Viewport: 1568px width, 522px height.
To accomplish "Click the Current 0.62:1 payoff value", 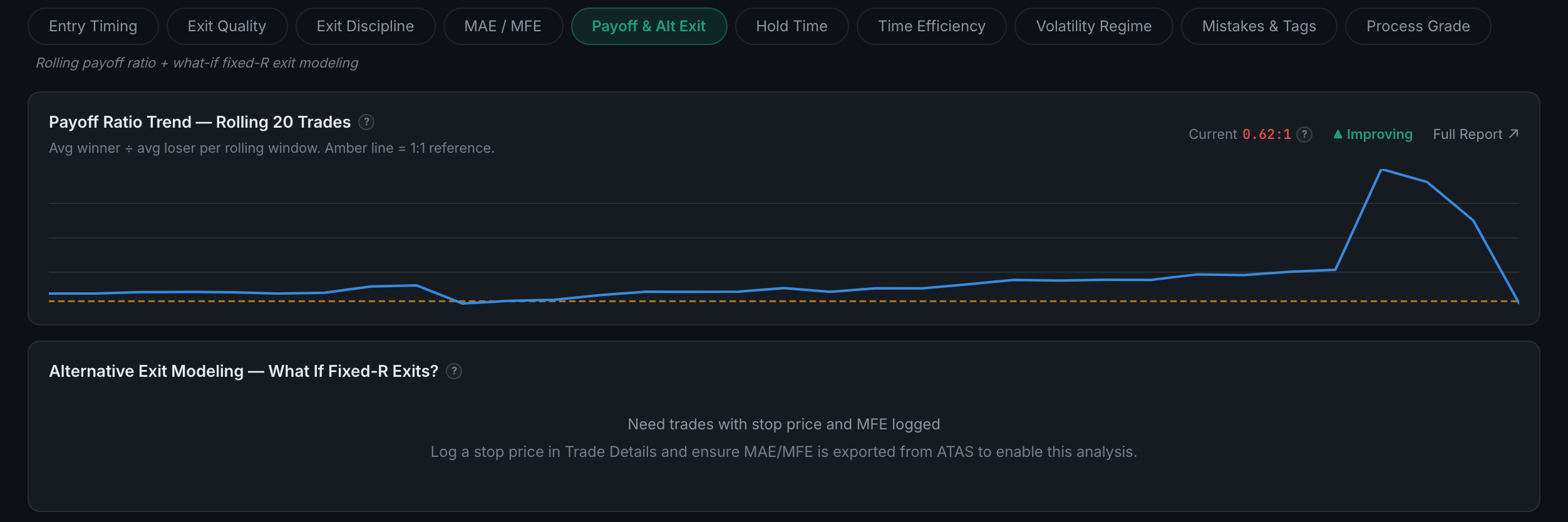I will 1266,135.
